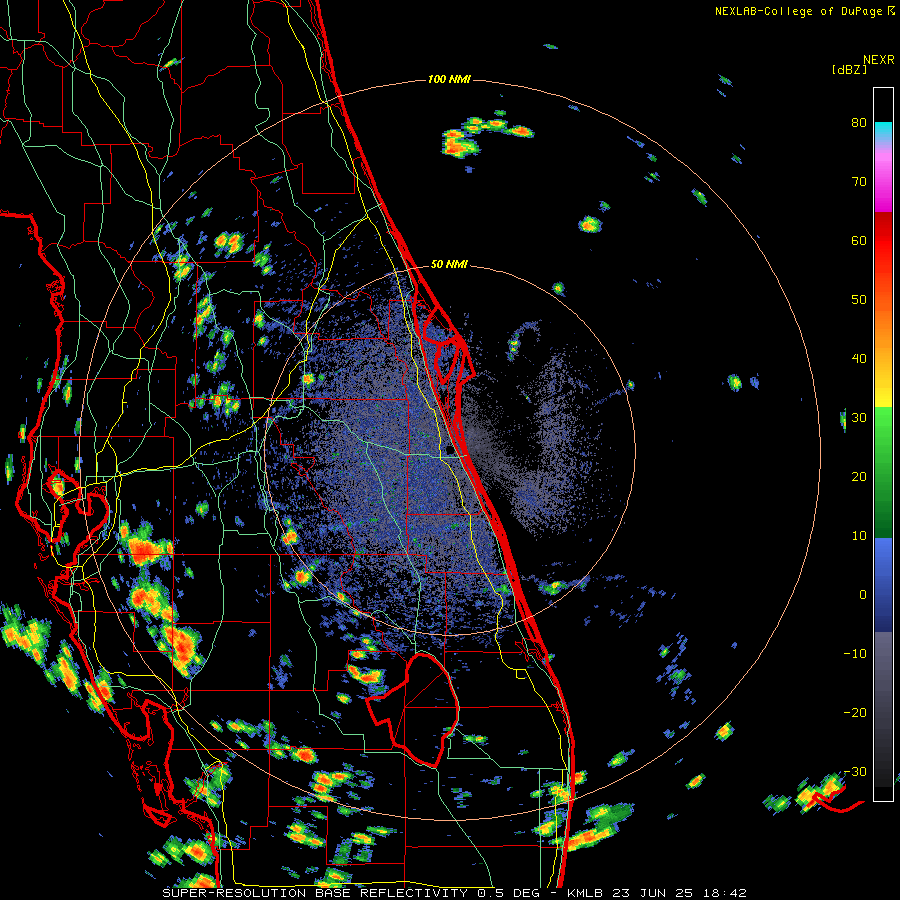Click the 40 value on dBZ scale
900x900 pixels.
859,359
